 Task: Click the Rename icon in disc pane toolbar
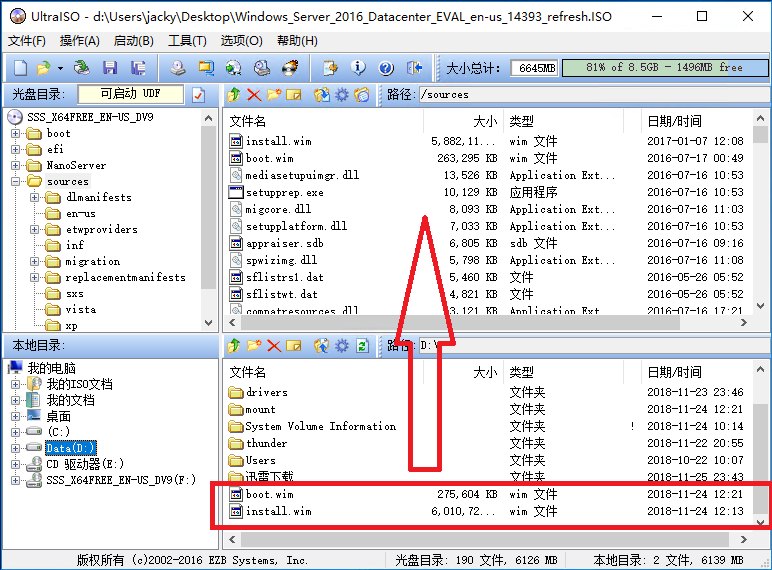[x=293, y=95]
